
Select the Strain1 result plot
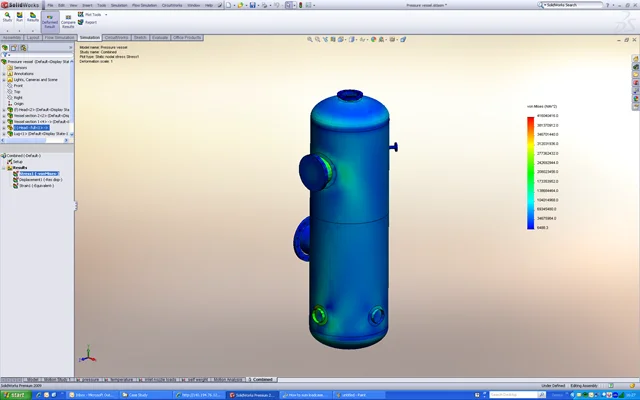pos(32,185)
